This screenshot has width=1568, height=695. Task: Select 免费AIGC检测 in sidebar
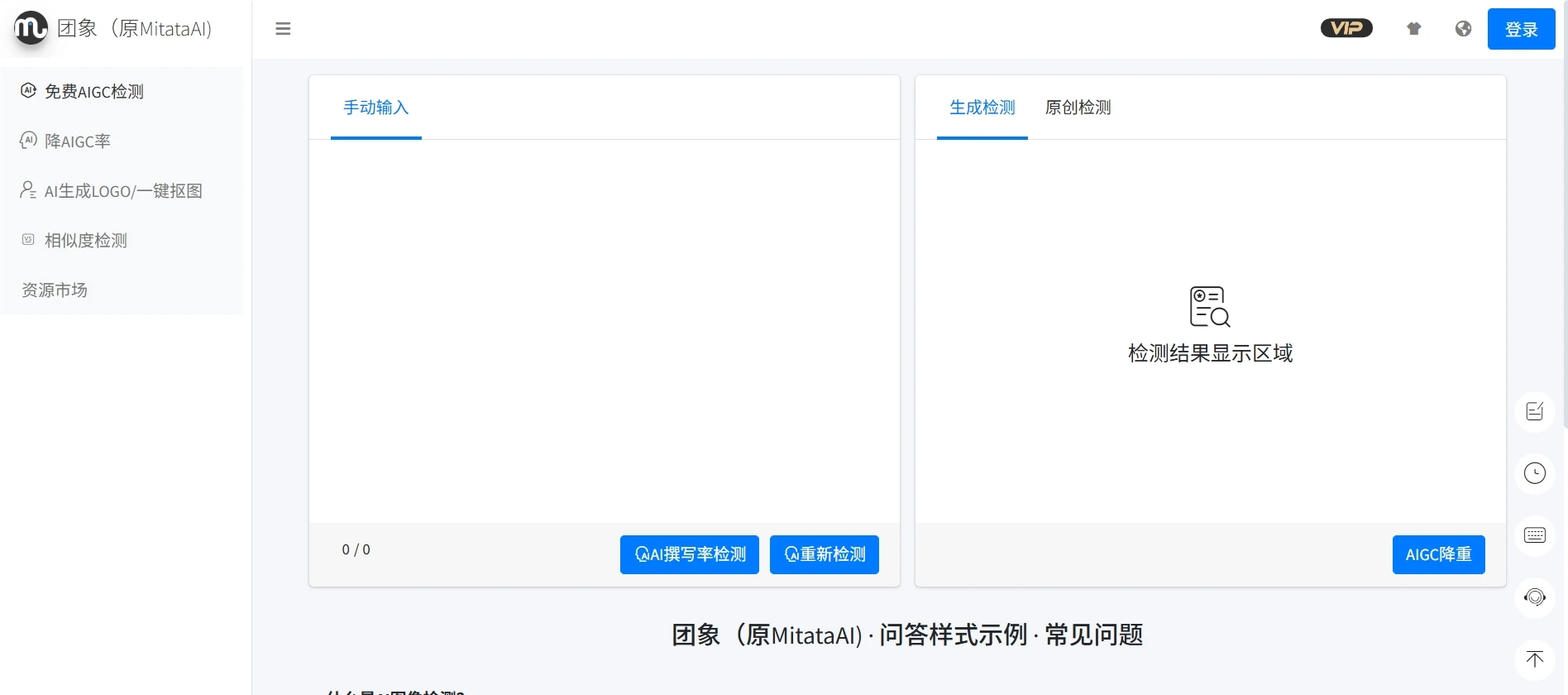pyautogui.click(x=122, y=91)
